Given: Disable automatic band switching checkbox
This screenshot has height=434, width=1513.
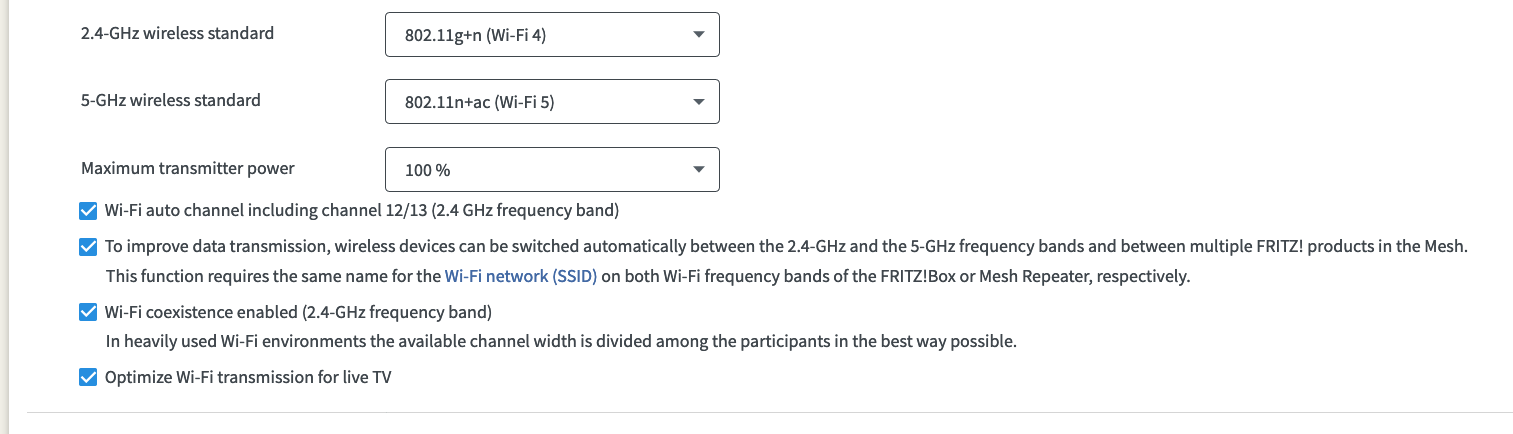Looking at the screenshot, I should point(88,246).
